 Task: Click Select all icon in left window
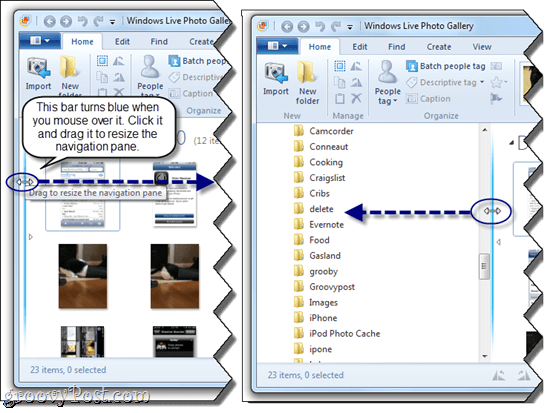tap(102, 61)
